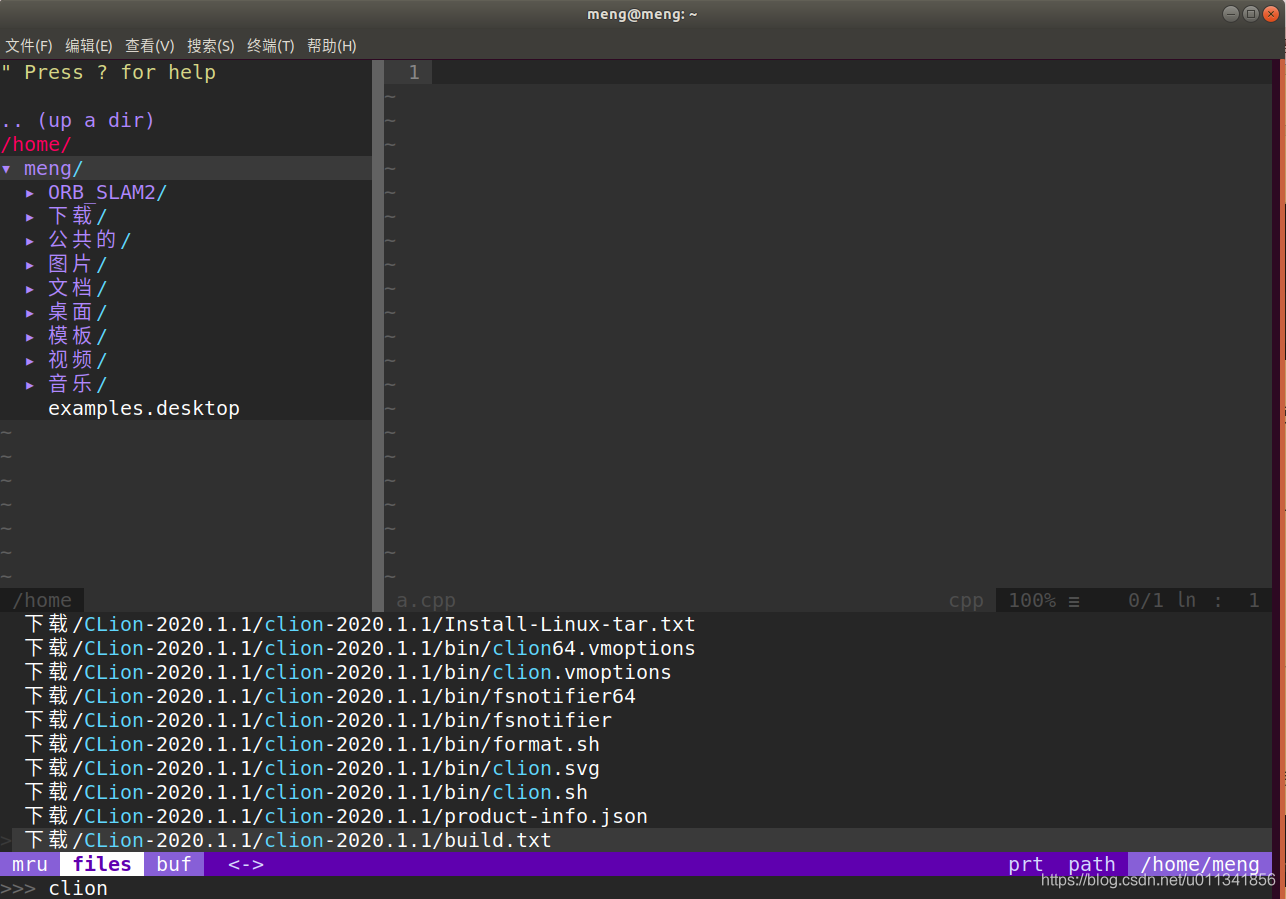Open the 终端(T) menu
The width and height of the screenshot is (1286, 899).
270,46
